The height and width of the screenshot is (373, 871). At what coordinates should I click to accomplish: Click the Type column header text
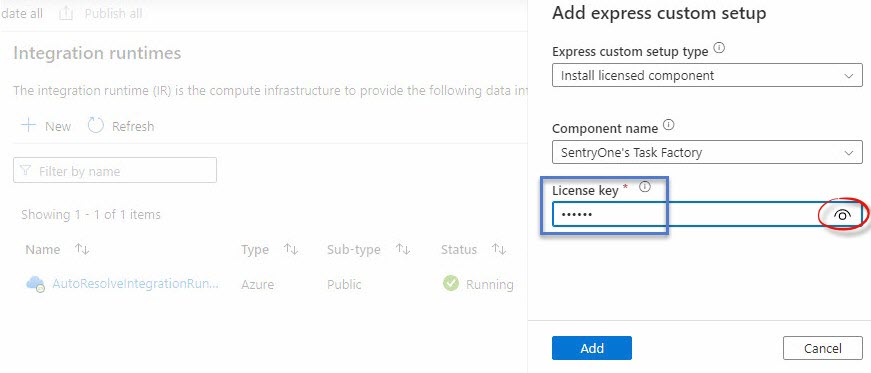(x=255, y=250)
